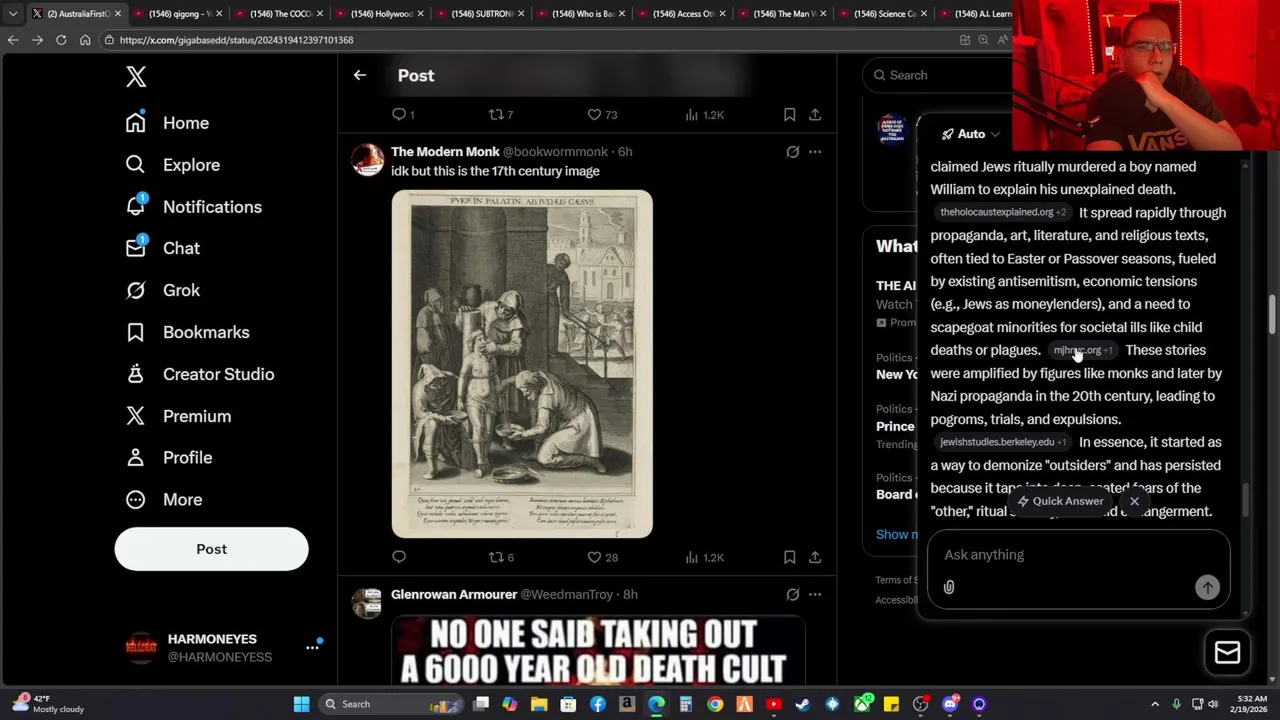The width and height of the screenshot is (1280, 720).
Task: Open Steam from taskbar
Action: coord(802,704)
